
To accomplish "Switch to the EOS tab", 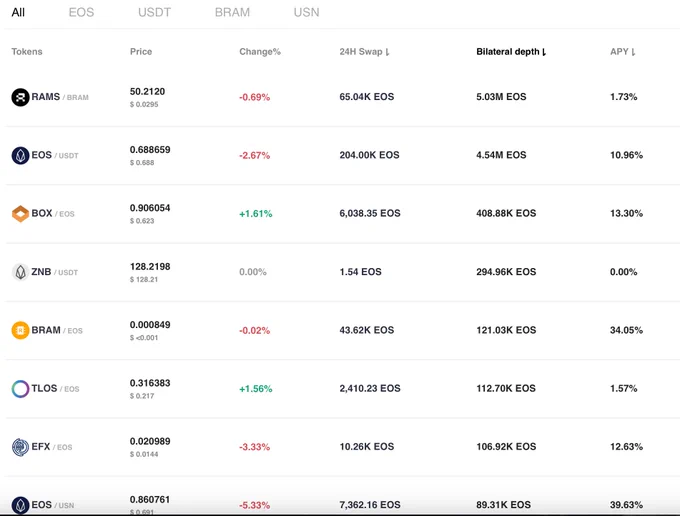I will (81, 12).
